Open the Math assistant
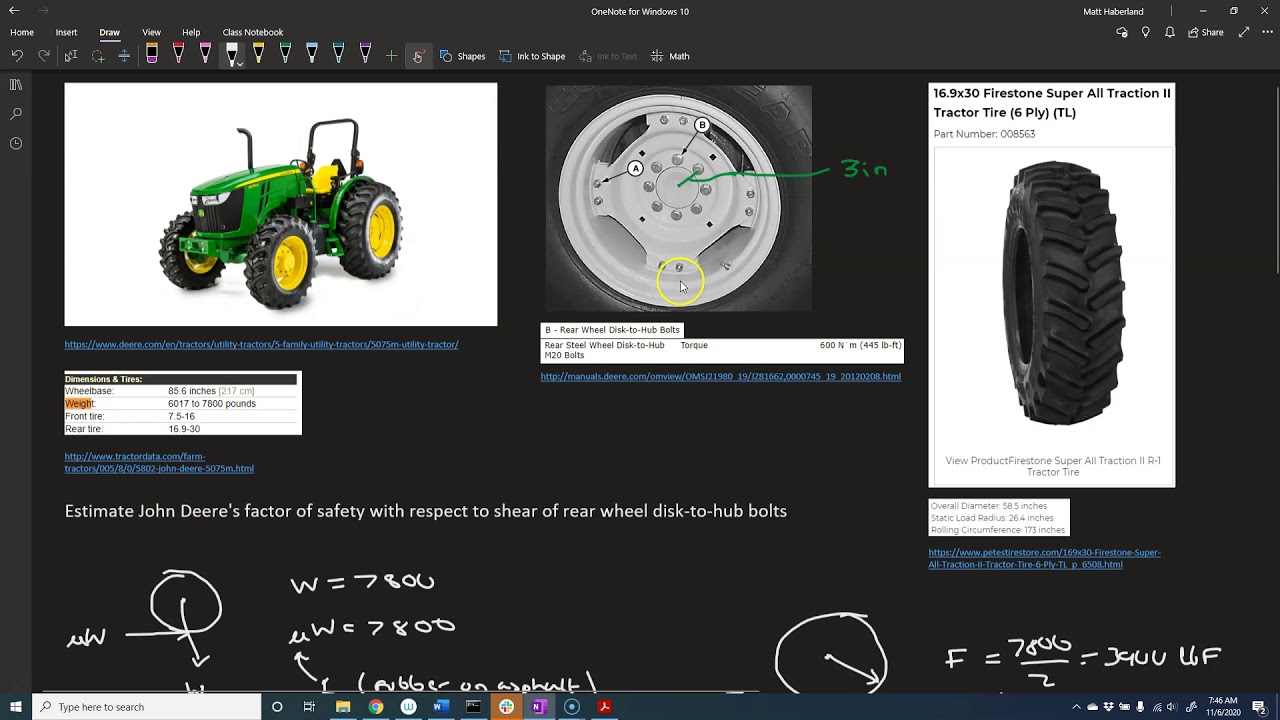Image resolution: width=1280 pixels, height=720 pixels. (x=670, y=56)
